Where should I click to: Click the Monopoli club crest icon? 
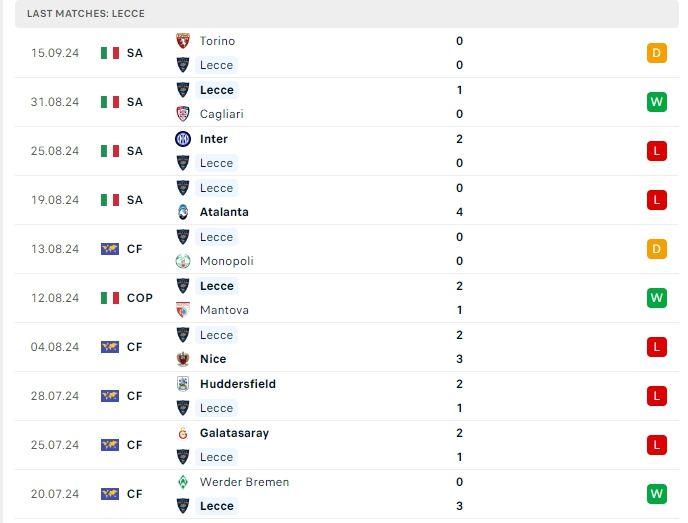pyautogui.click(x=183, y=261)
